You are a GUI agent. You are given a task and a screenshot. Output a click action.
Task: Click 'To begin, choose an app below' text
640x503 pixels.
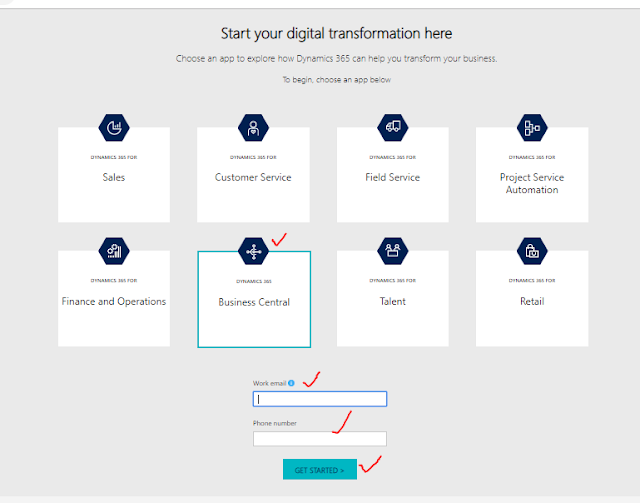pos(337,80)
